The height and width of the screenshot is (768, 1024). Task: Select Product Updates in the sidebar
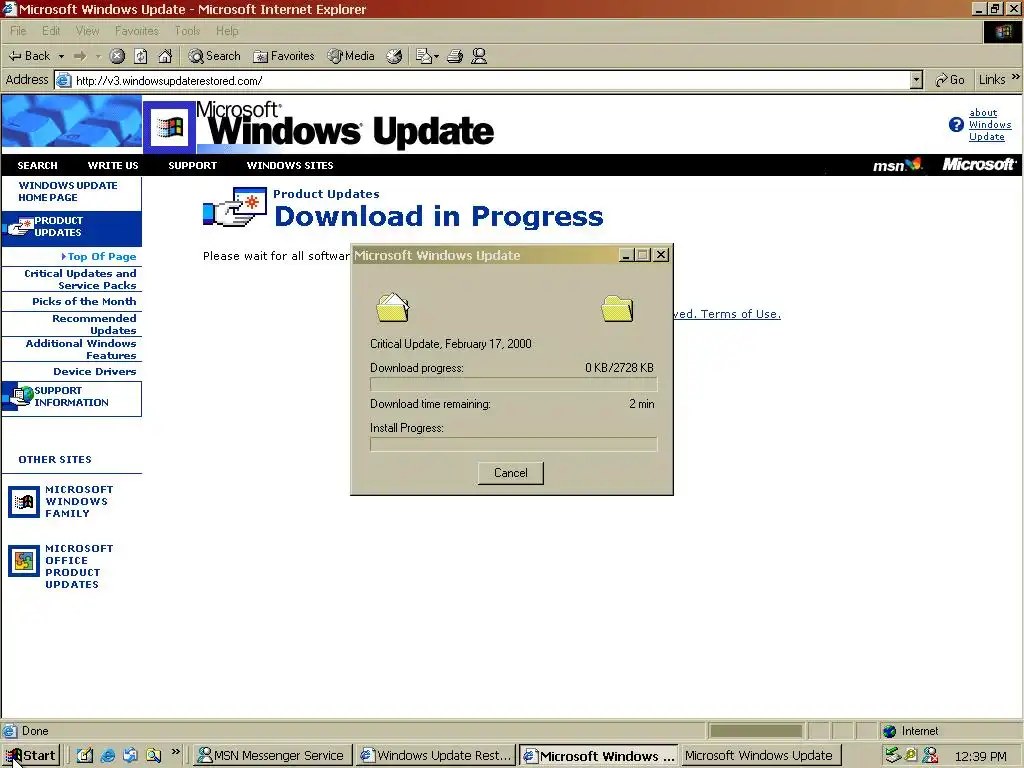72,227
